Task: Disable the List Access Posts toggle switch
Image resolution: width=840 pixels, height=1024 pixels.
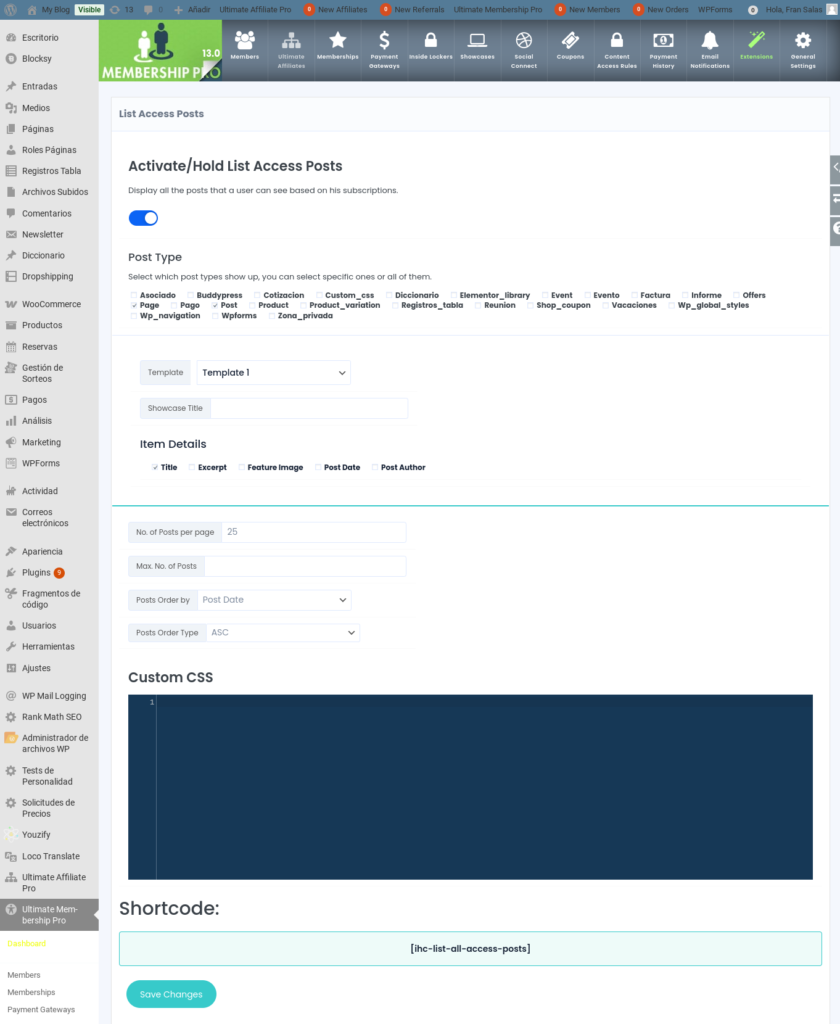Action: (x=143, y=218)
